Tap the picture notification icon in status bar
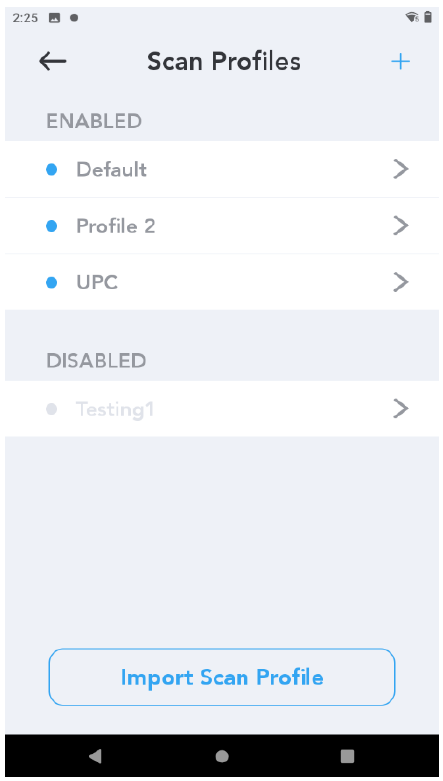The width and height of the screenshot is (443, 781). click(54, 18)
